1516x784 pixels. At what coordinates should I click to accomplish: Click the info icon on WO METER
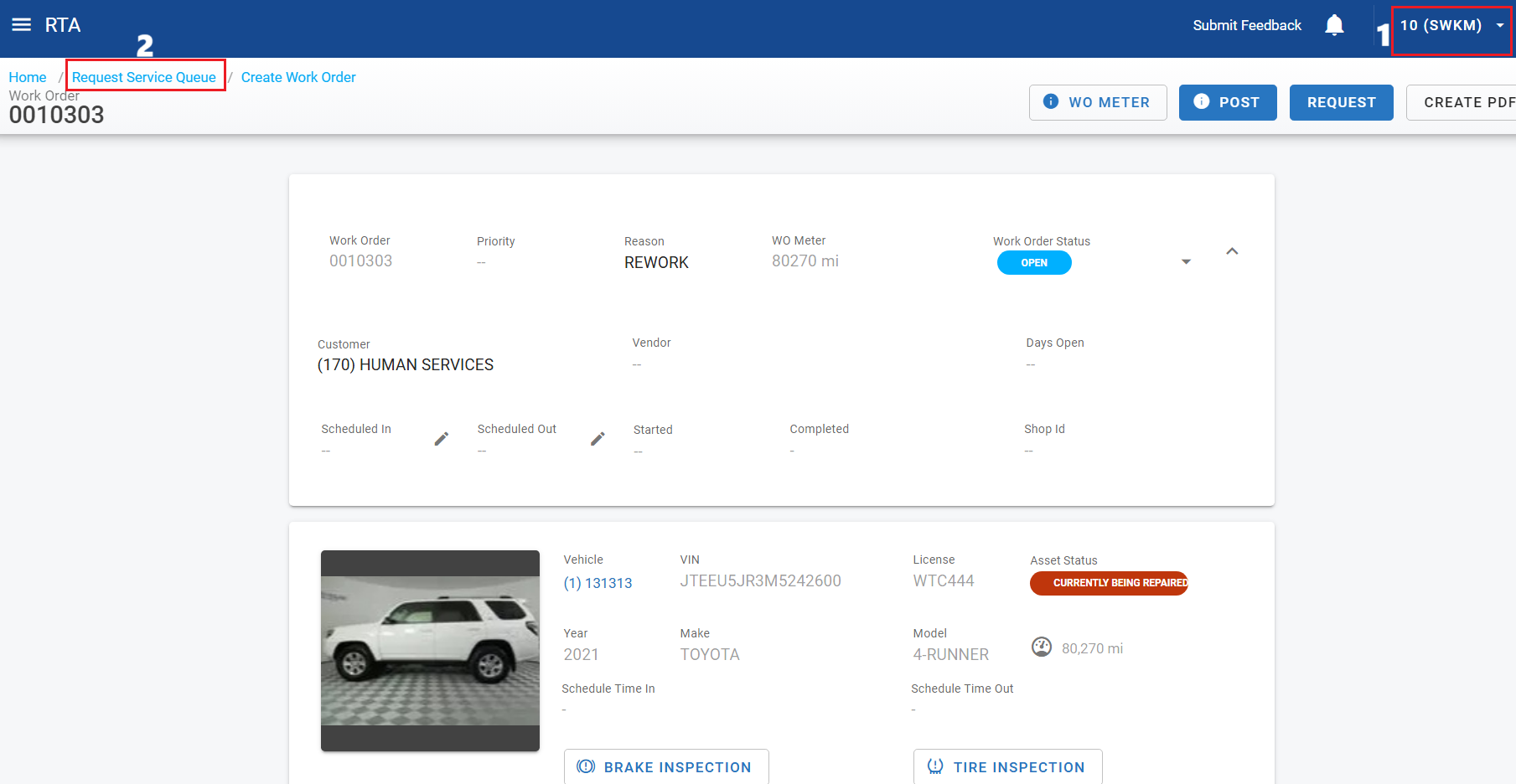pos(1051,101)
